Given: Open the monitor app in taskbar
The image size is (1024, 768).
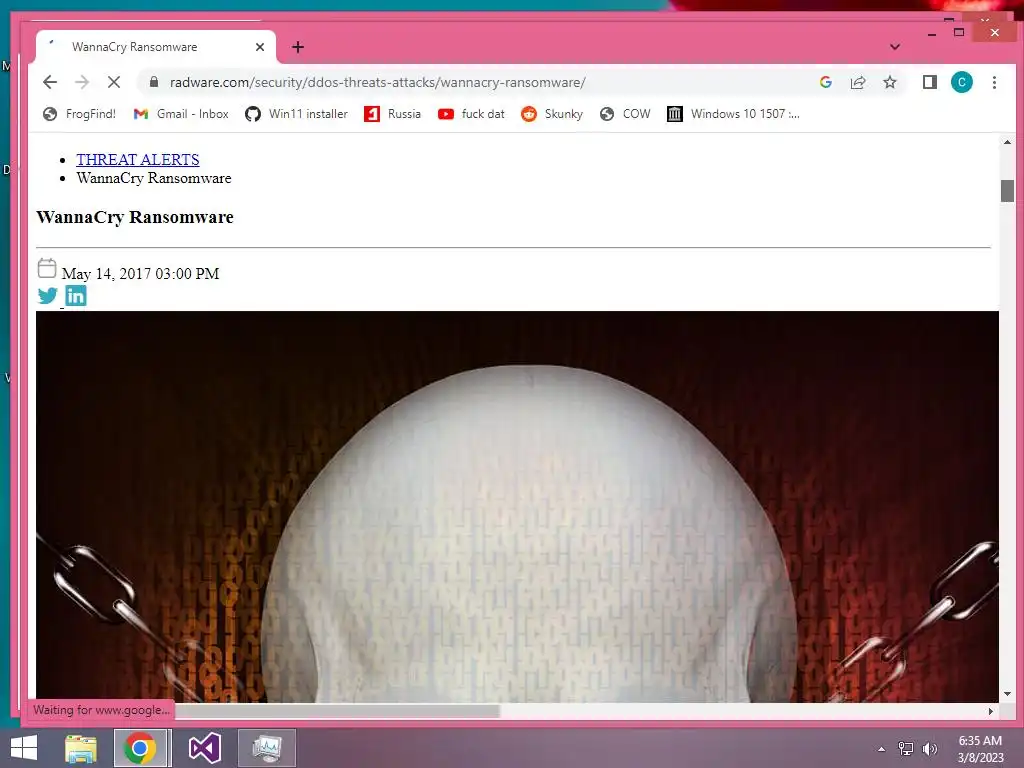Looking at the screenshot, I should point(266,748).
